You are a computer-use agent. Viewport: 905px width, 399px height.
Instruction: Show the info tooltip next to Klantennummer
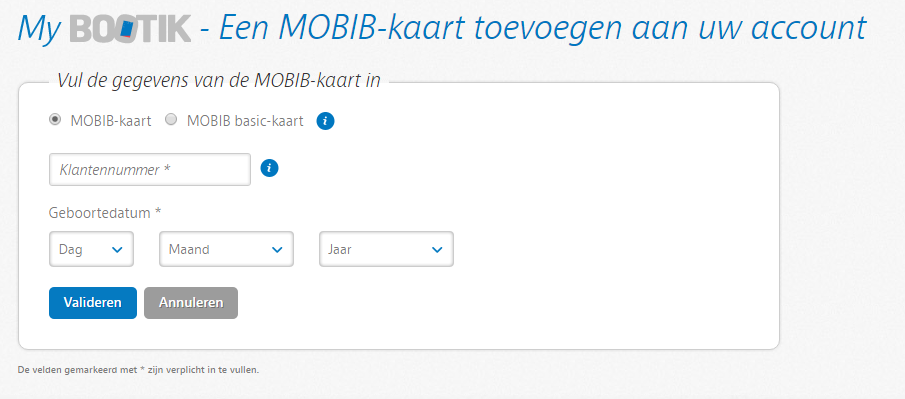270,168
